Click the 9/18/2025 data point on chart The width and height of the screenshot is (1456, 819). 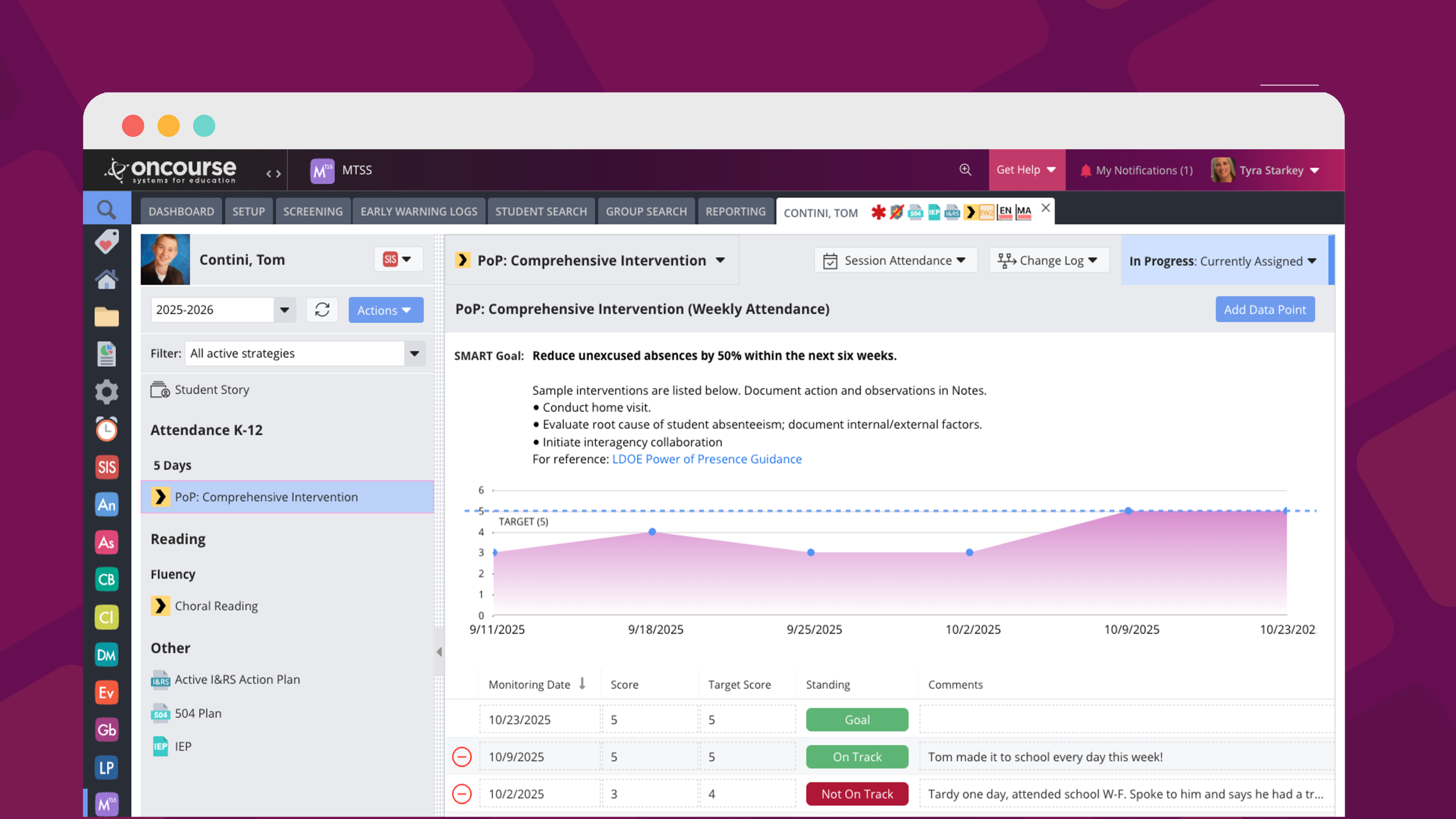pyautogui.click(x=652, y=532)
